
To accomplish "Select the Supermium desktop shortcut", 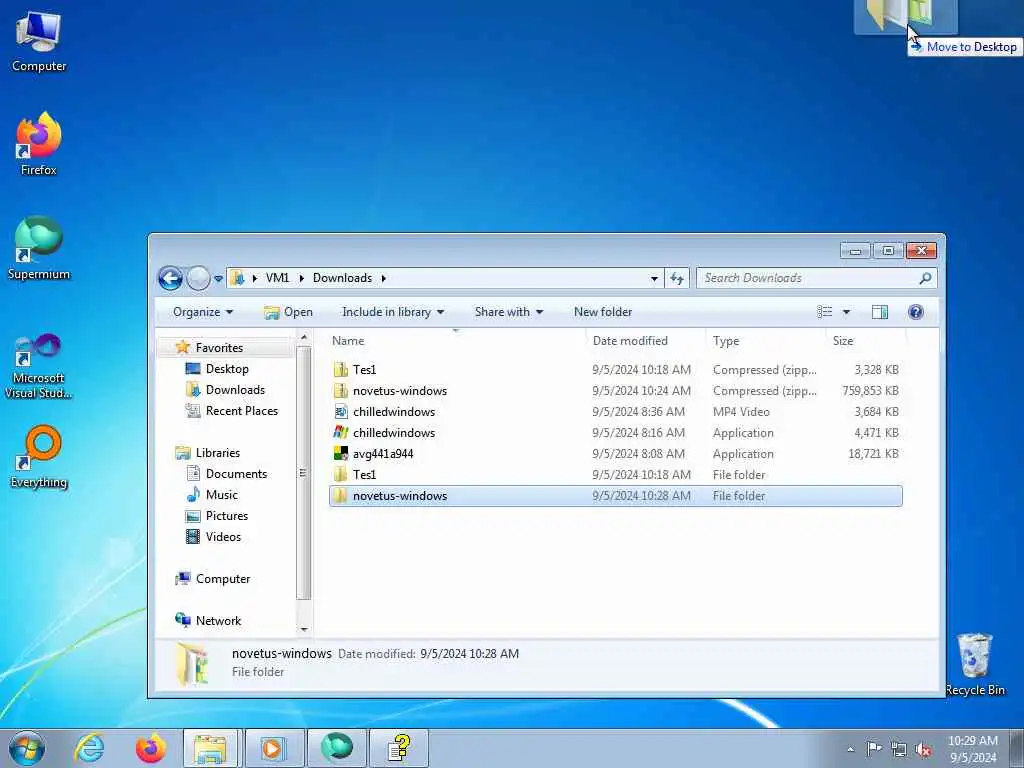I will (39, 248).
